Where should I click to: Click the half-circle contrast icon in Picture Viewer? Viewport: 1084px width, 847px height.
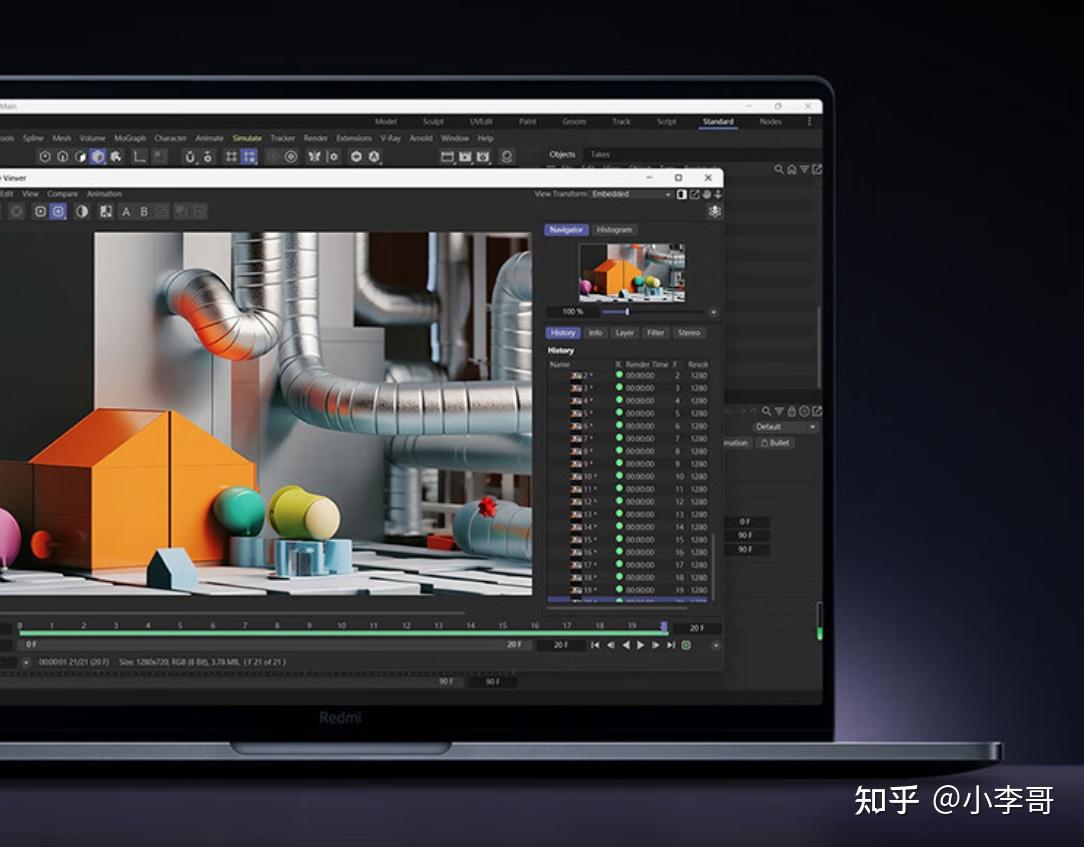[x=82, y=212]
